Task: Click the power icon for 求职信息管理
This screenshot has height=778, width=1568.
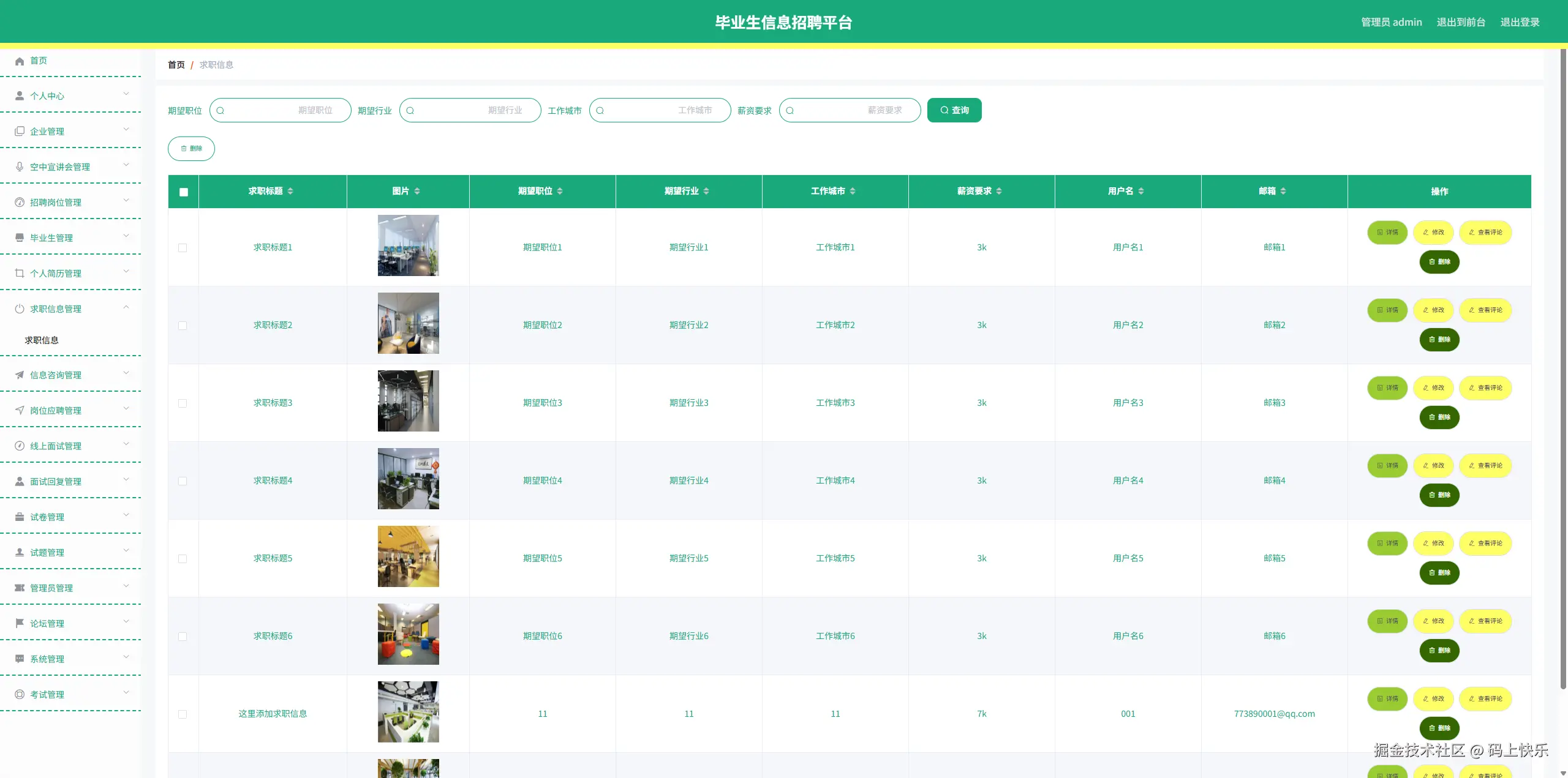Action: pyautogui.click(x=20, y=309)
